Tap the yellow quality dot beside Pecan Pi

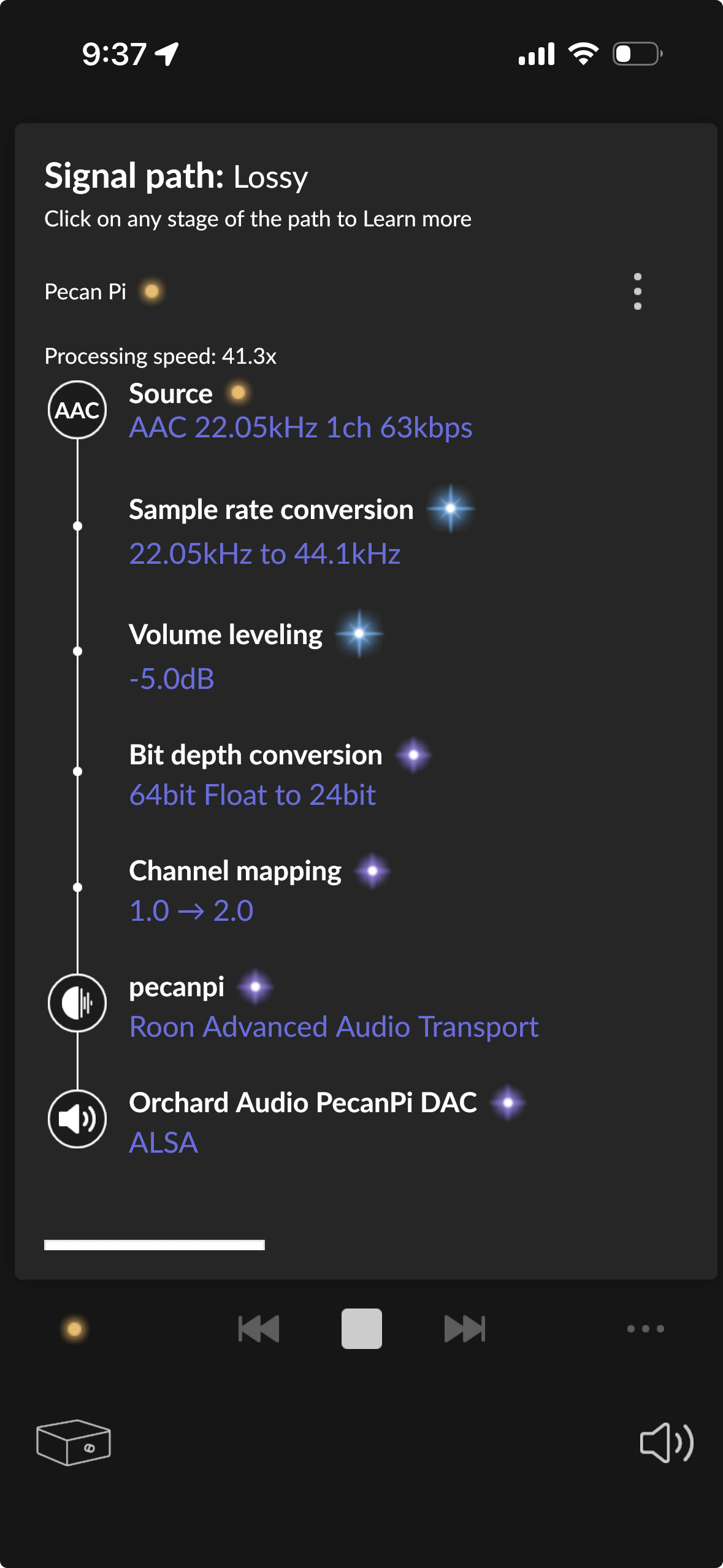pos(151,291)
